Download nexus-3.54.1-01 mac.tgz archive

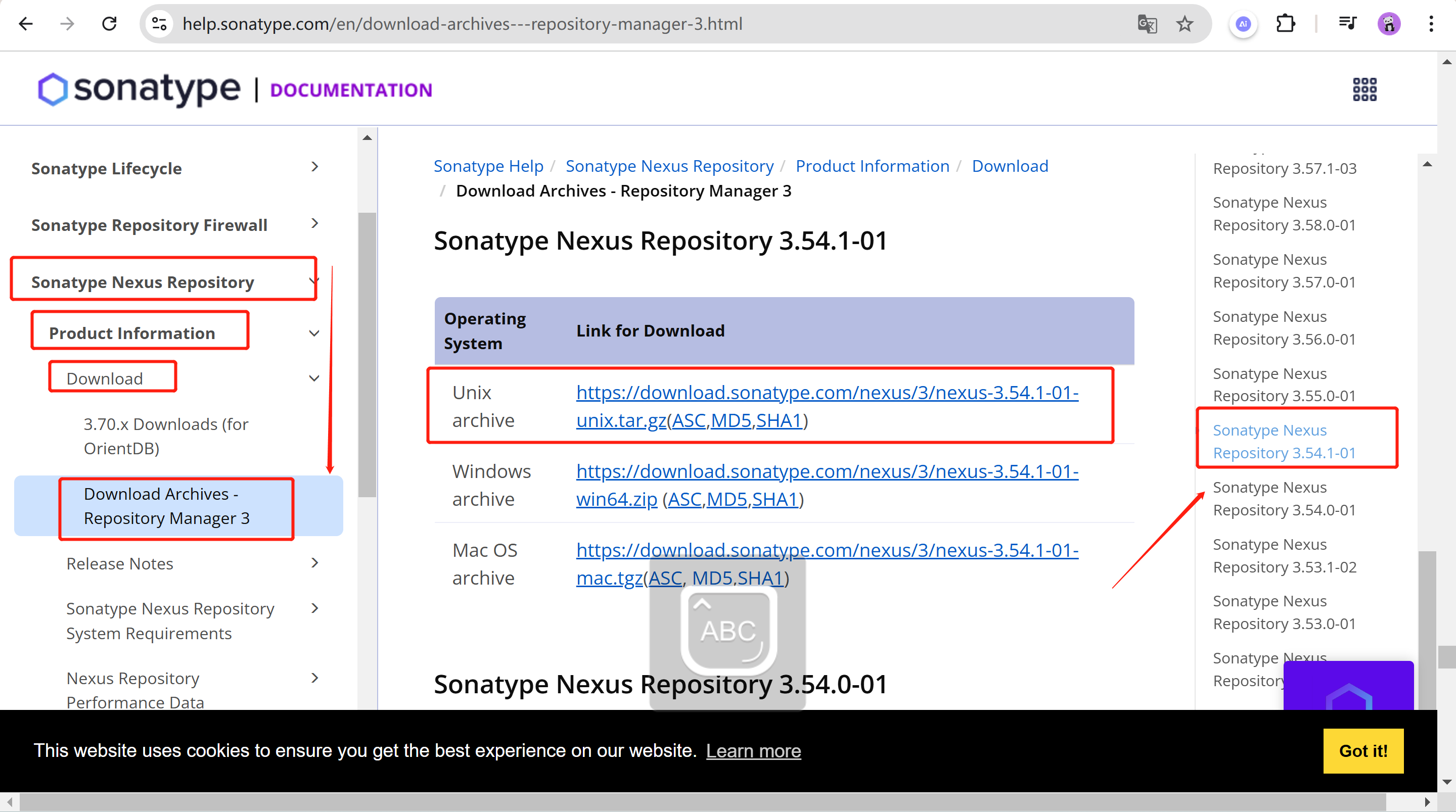(828, 550)
